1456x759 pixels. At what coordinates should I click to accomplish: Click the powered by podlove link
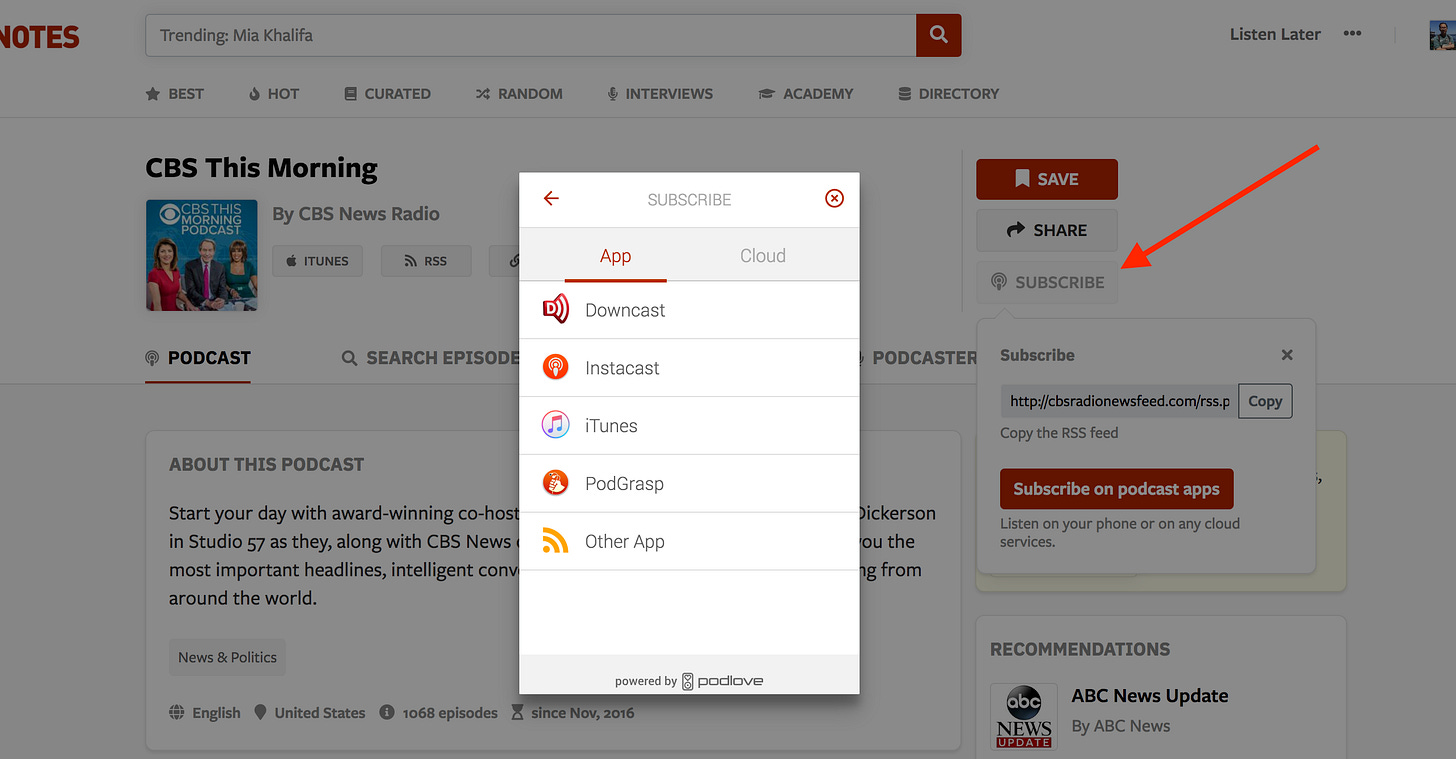(x=689, y=681)
